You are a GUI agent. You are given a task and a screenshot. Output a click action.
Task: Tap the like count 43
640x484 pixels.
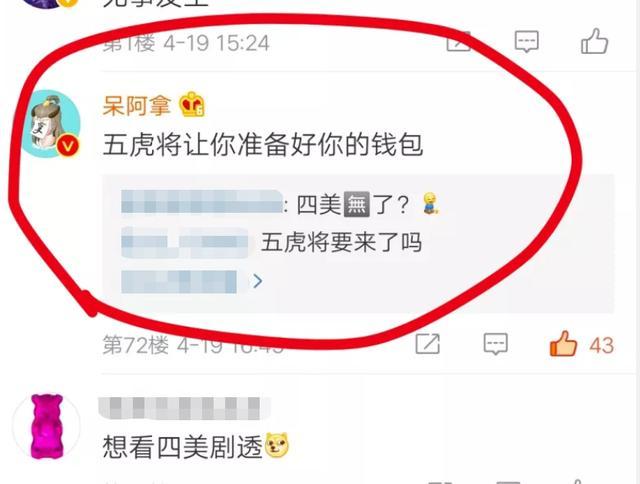pos(602,345)
